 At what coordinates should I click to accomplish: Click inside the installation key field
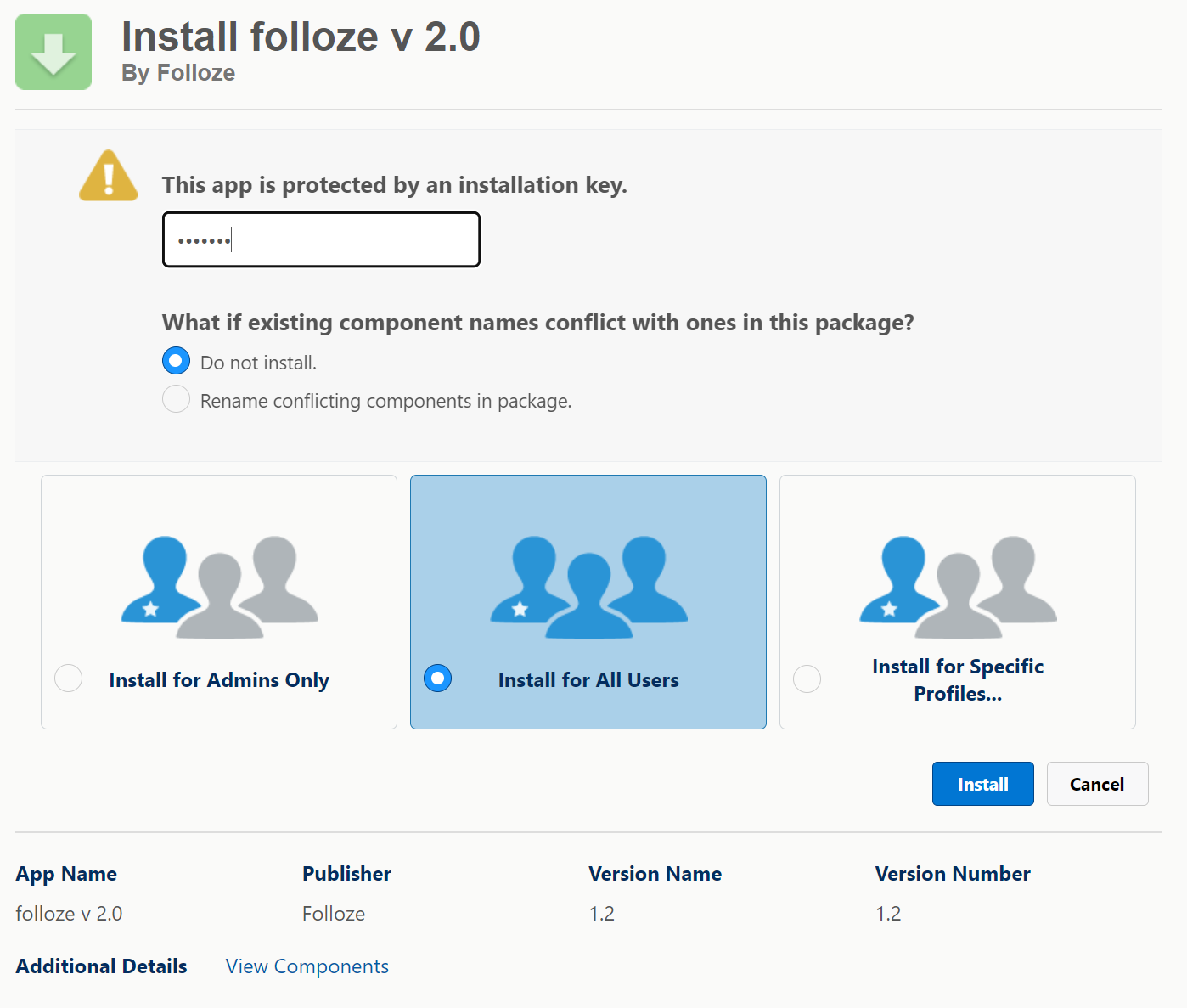click(x=321, y=239)
